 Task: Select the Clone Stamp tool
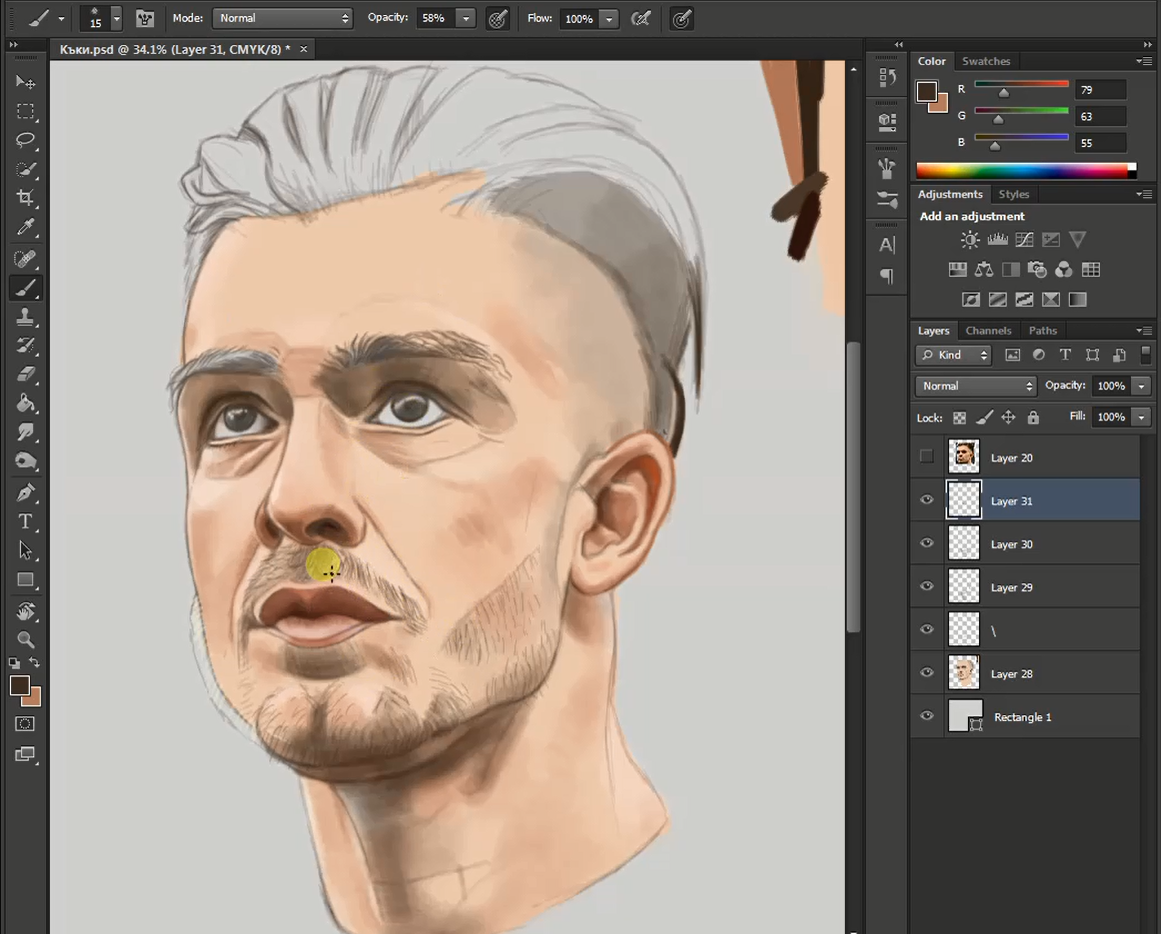pyautogui.click(x=25, y=316)
